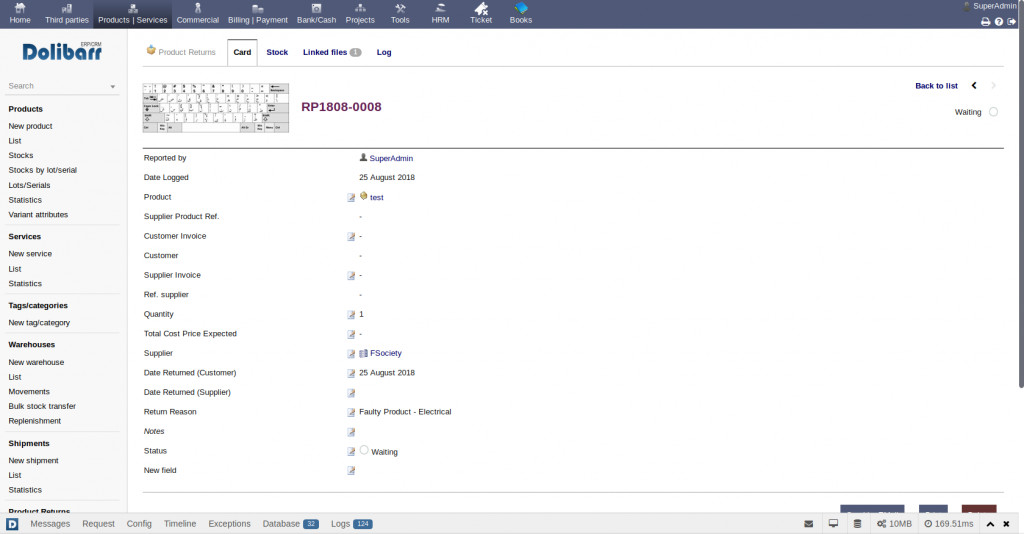Click New shipment sidebar link

coord(33,460)
